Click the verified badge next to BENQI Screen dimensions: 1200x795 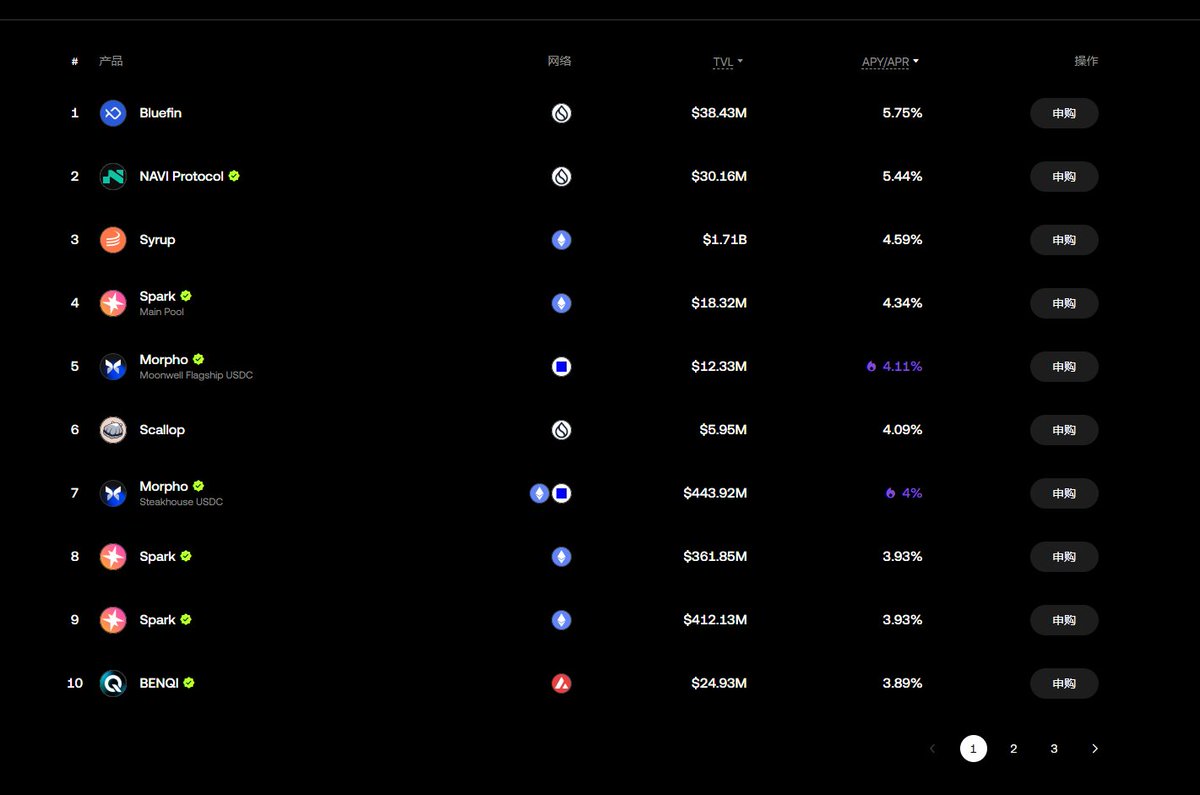189,683
